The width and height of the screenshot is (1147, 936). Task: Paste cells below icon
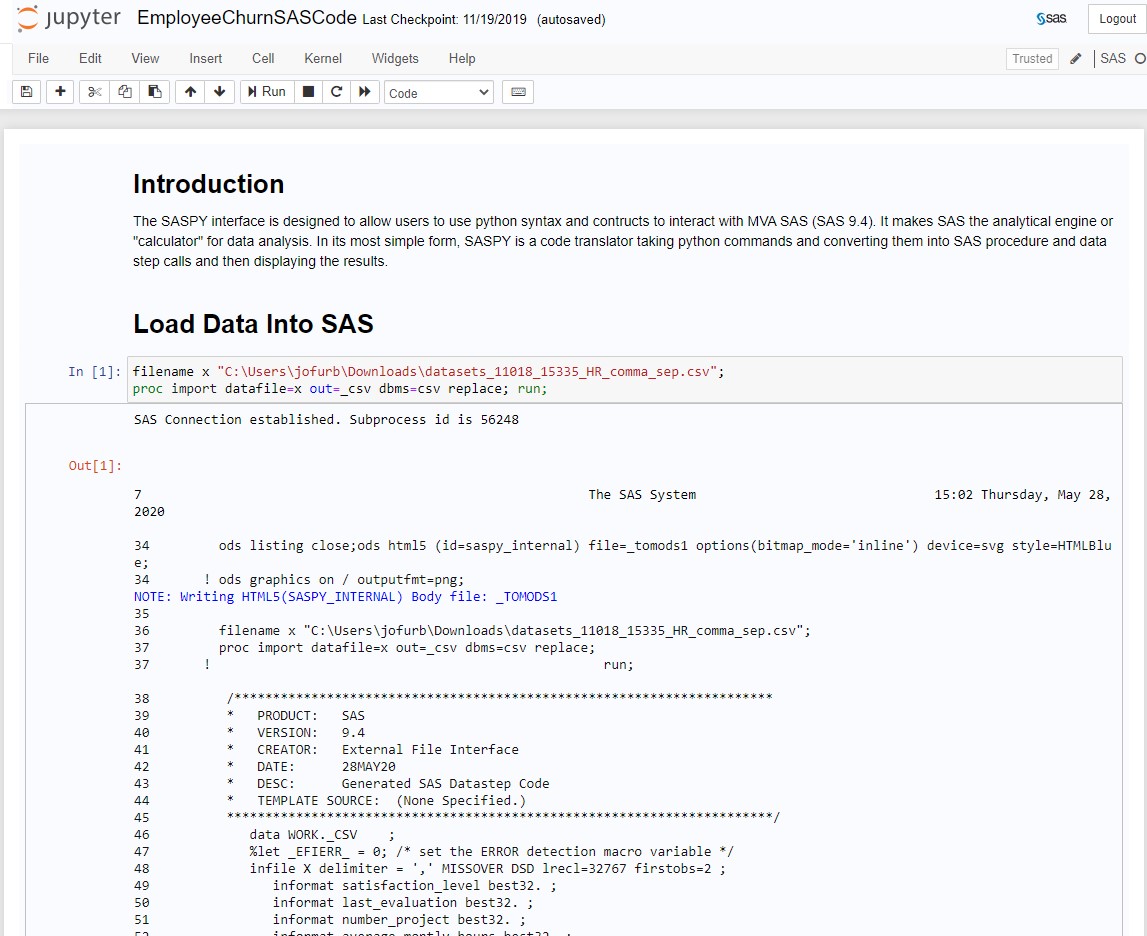point(155,92)
